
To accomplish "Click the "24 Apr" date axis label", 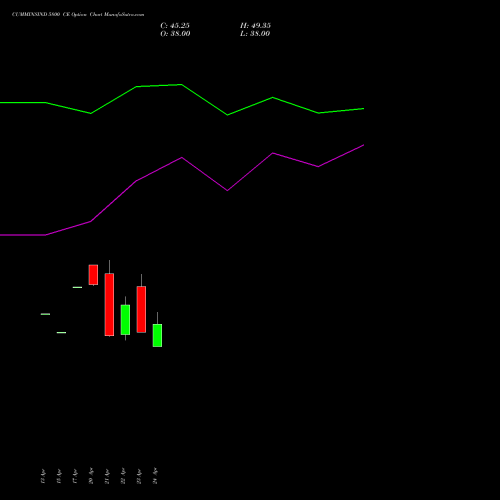I will [155, 476].
